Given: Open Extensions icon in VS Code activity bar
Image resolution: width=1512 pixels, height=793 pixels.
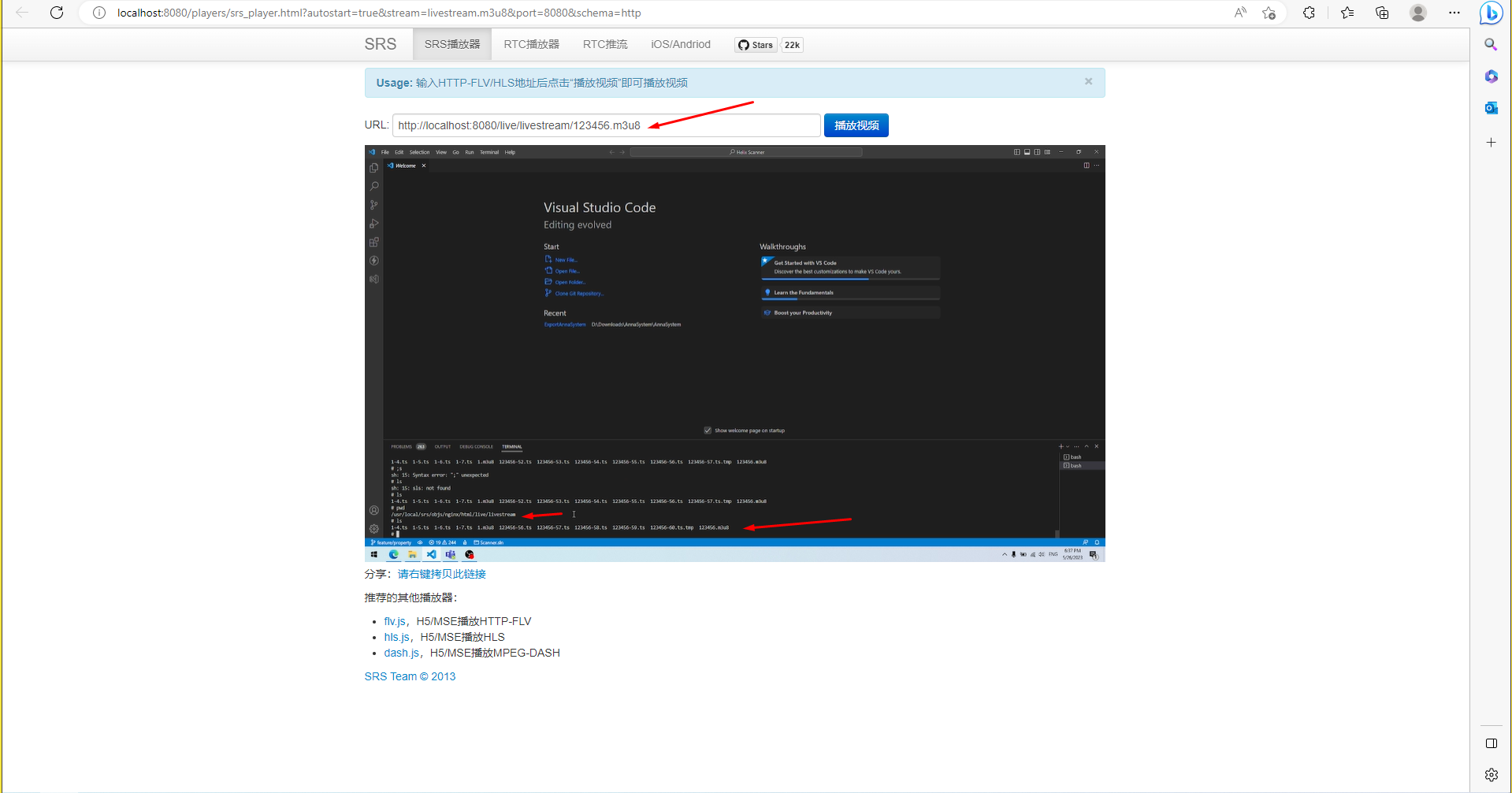Looking at the screenshot, I should [374, 242].
